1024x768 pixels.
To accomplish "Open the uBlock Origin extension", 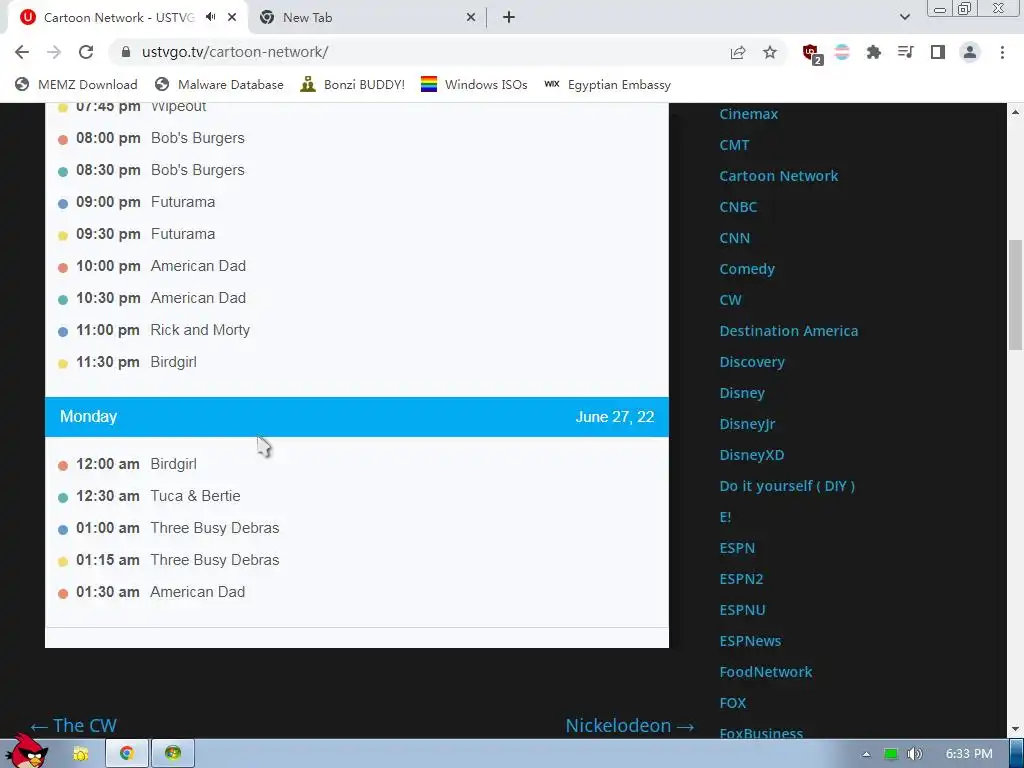I will point(812,54).
